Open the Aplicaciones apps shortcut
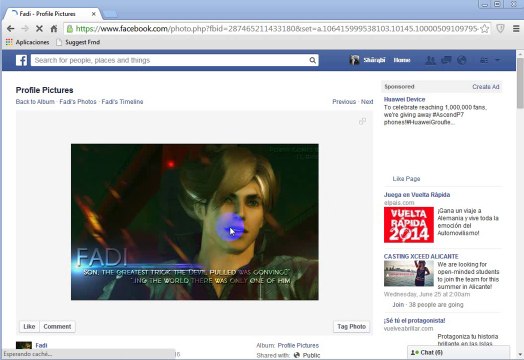 click(x=27, y=42)
